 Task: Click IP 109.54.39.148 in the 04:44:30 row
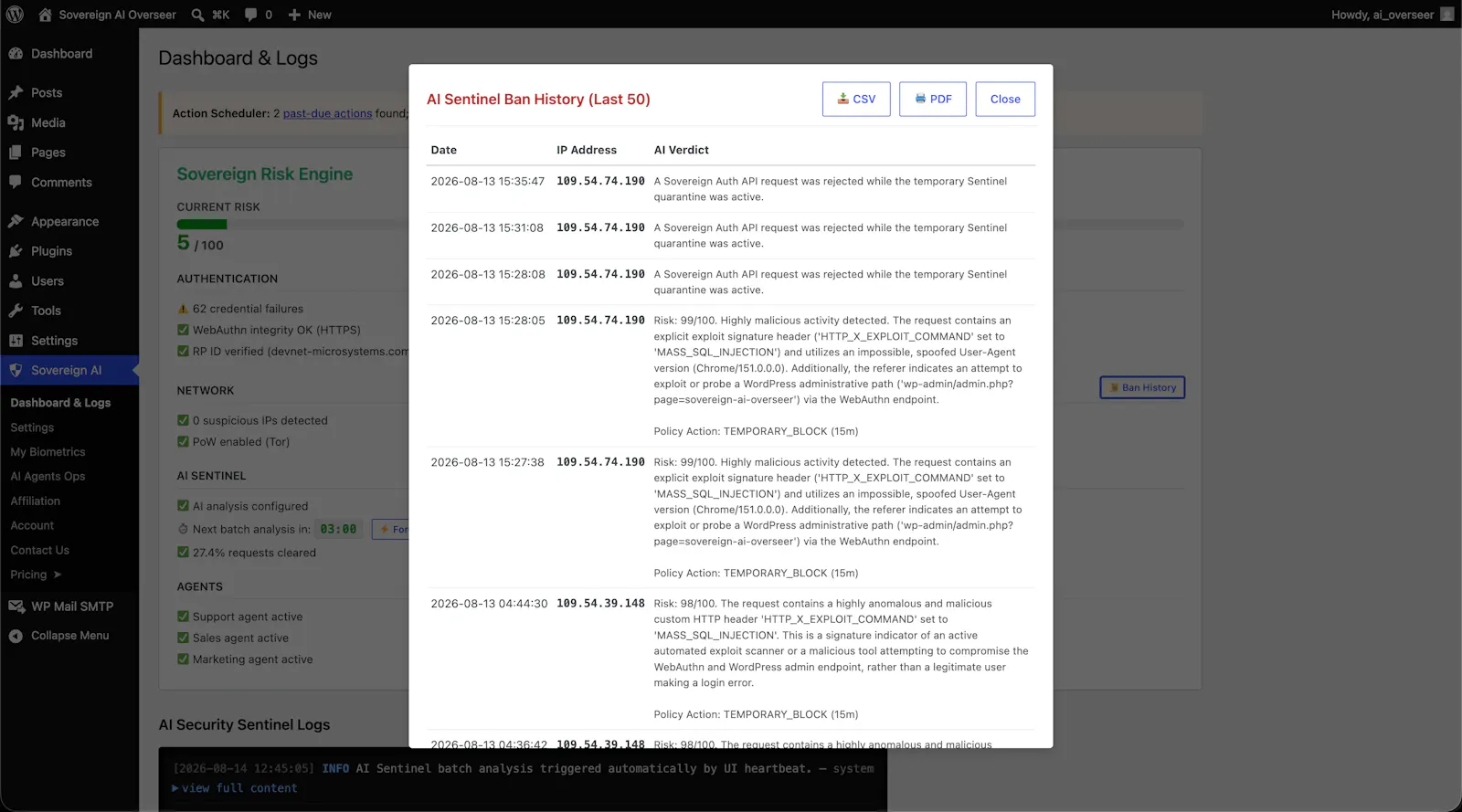[601, 604]
